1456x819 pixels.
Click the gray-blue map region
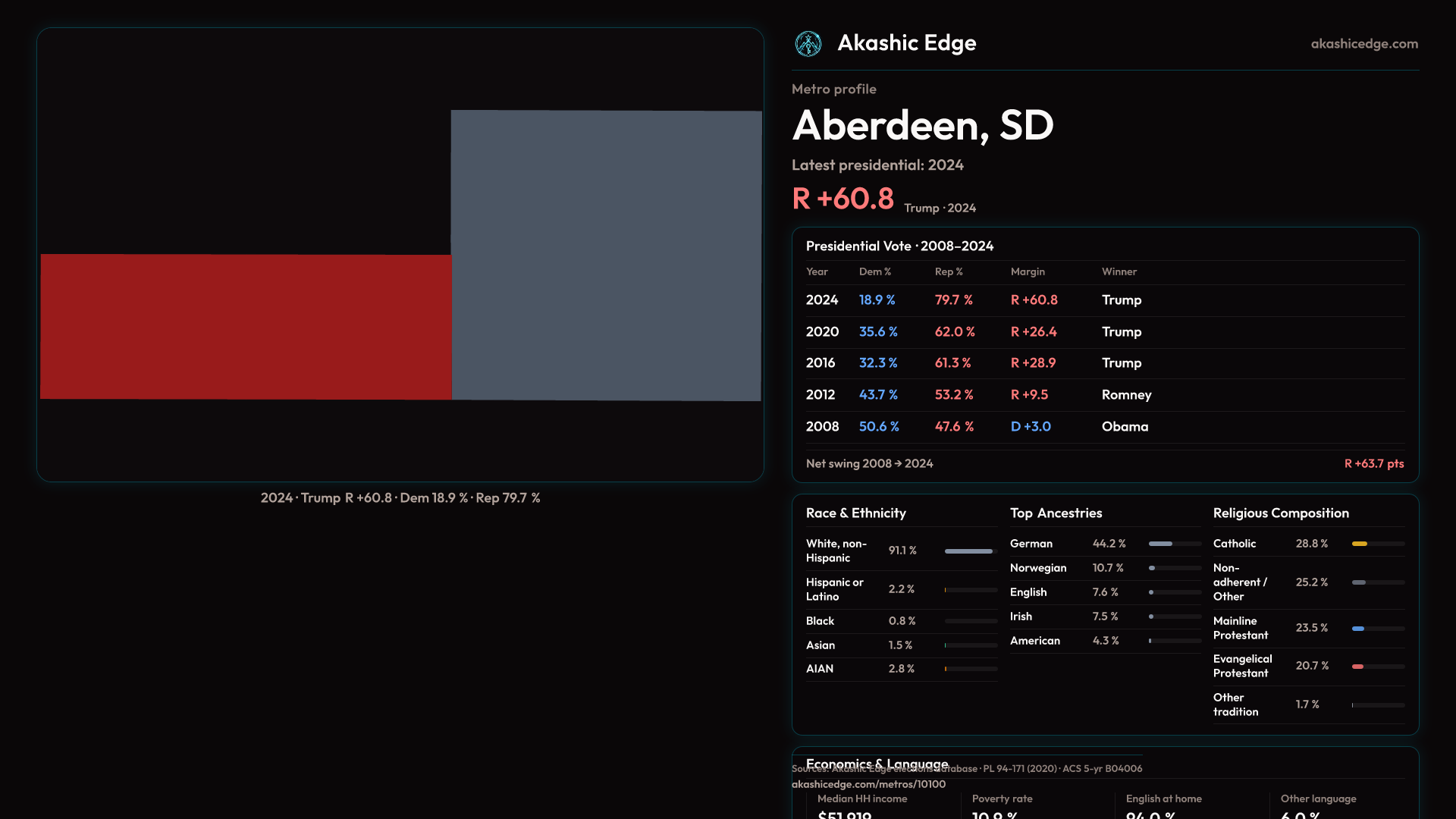[606, 255]
